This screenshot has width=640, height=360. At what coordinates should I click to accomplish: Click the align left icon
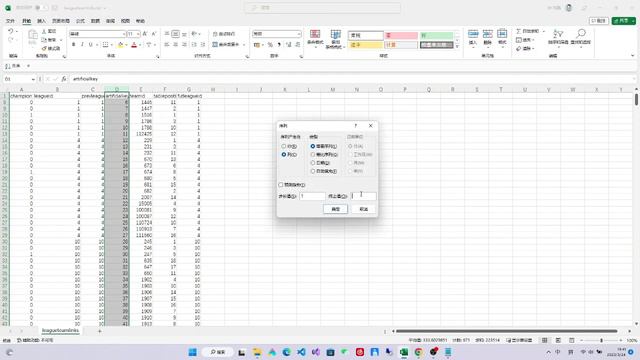coord(167,44)
